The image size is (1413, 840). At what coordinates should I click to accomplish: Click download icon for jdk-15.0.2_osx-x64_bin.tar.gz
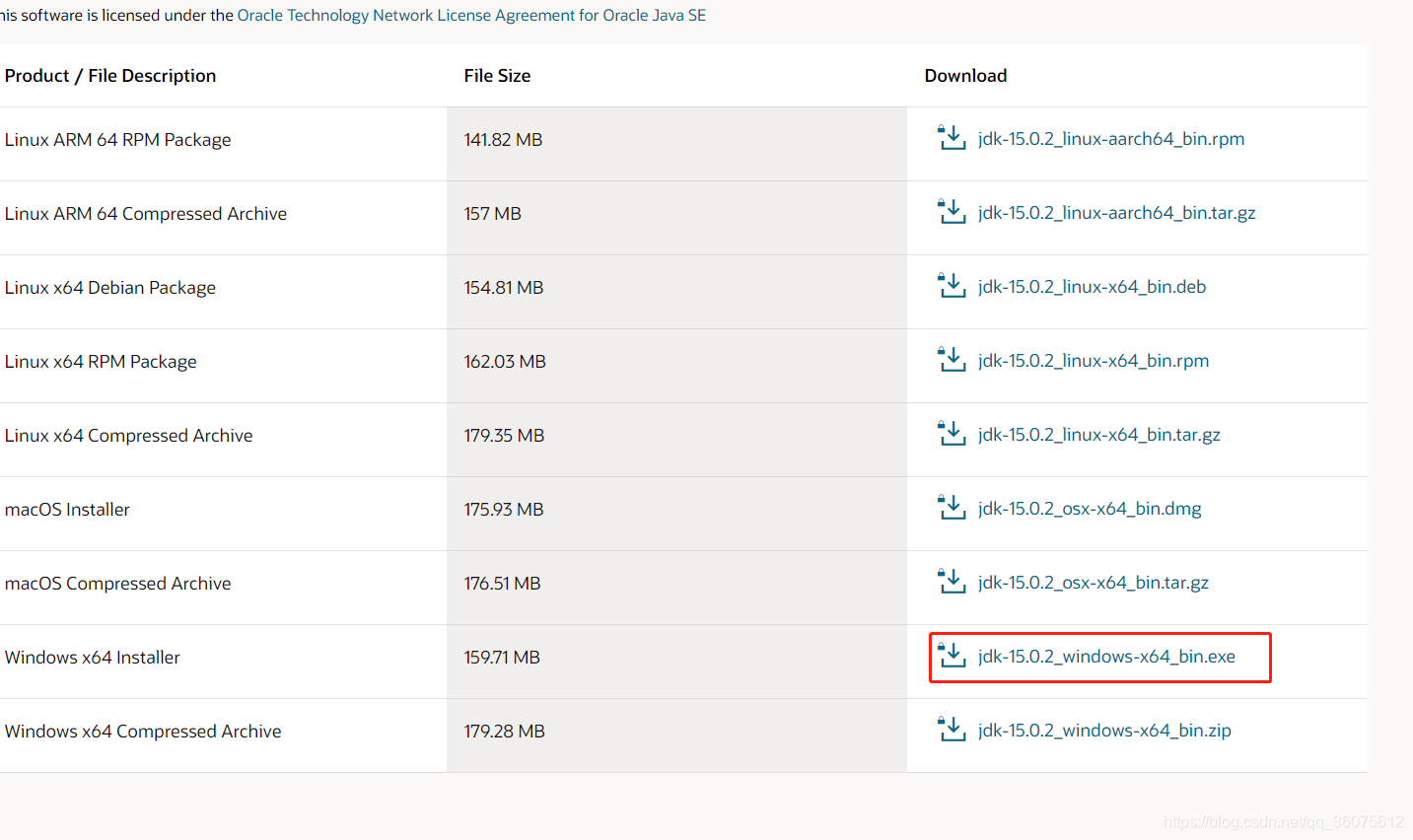click(952, 582)
